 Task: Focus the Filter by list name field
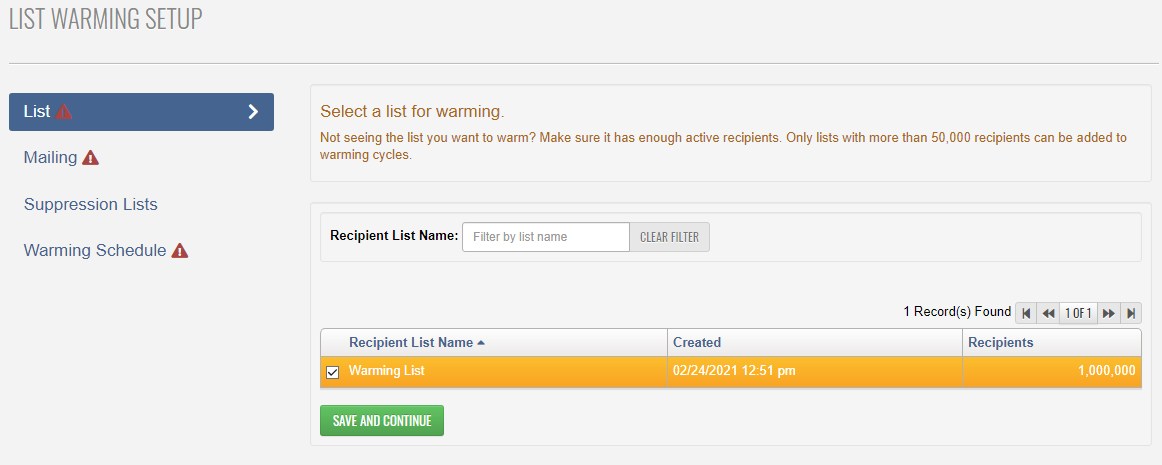point(545,237)
